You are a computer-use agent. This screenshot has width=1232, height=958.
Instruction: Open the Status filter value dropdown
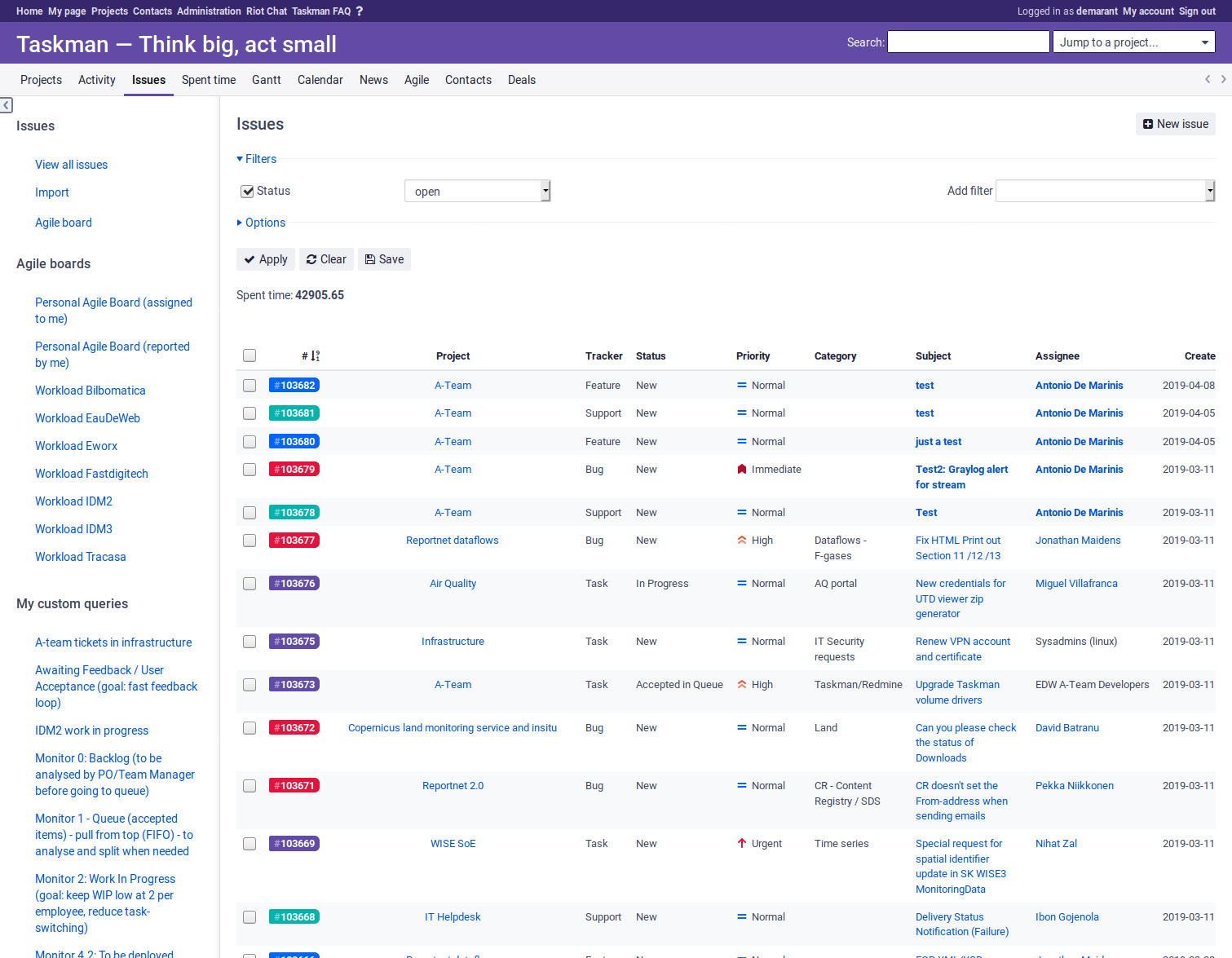478,192
